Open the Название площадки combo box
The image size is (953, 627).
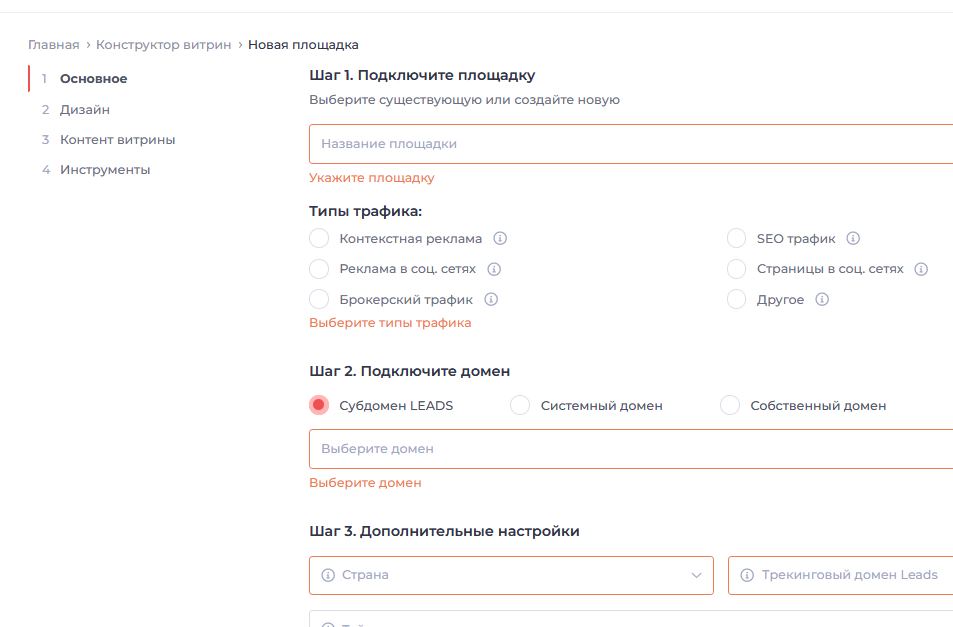click(630, 144)
